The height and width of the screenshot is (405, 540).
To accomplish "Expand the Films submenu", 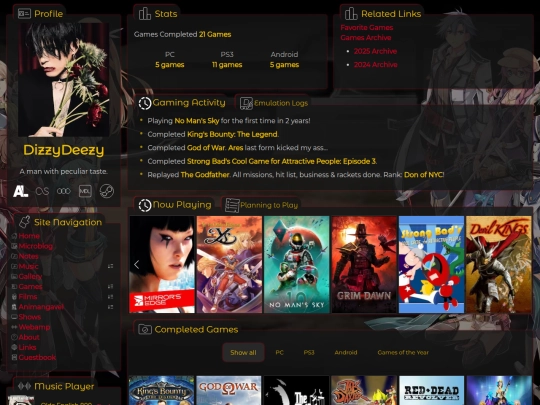I will (111, 297).
